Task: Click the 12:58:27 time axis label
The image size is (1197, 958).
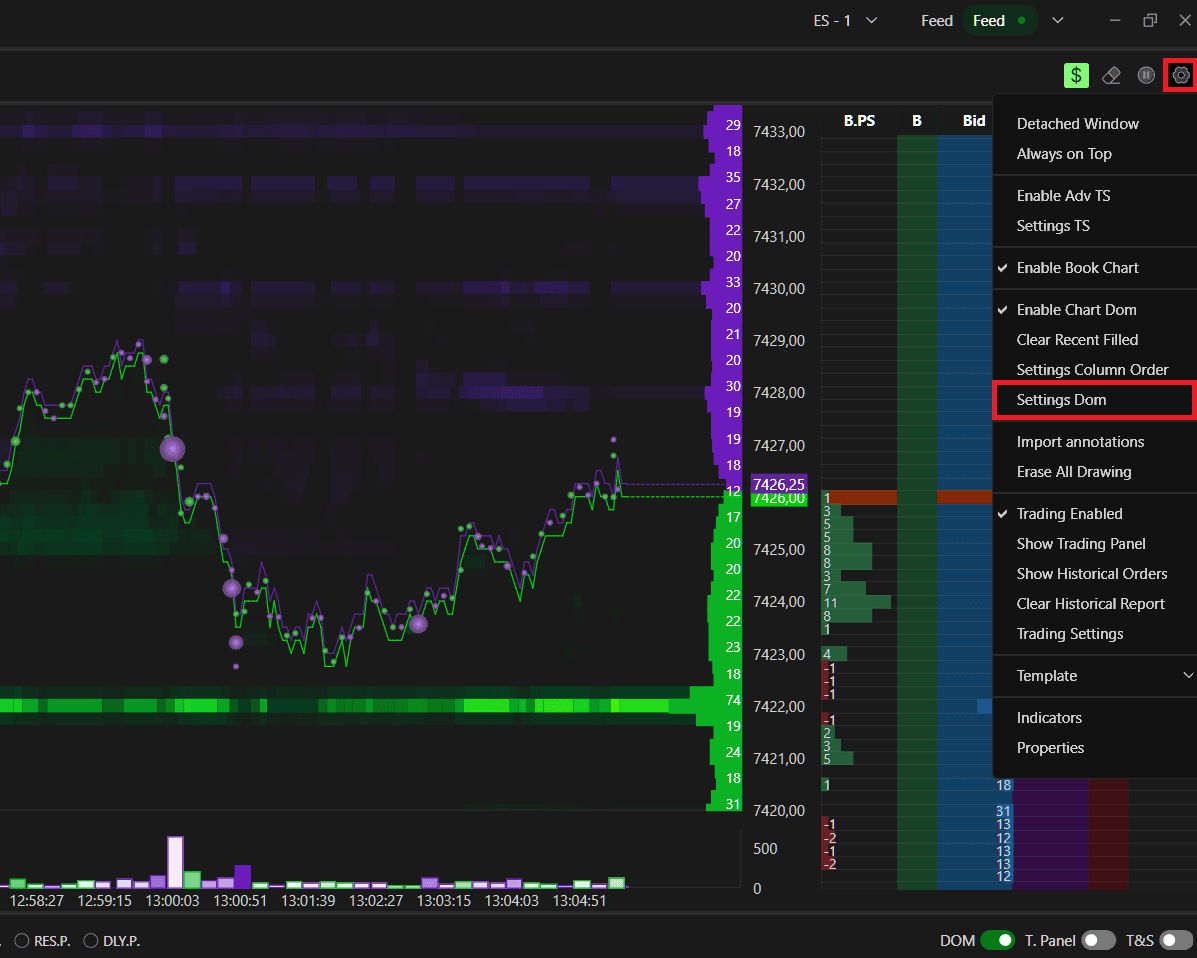Action: pyautogui.click(x=37, y=901)
